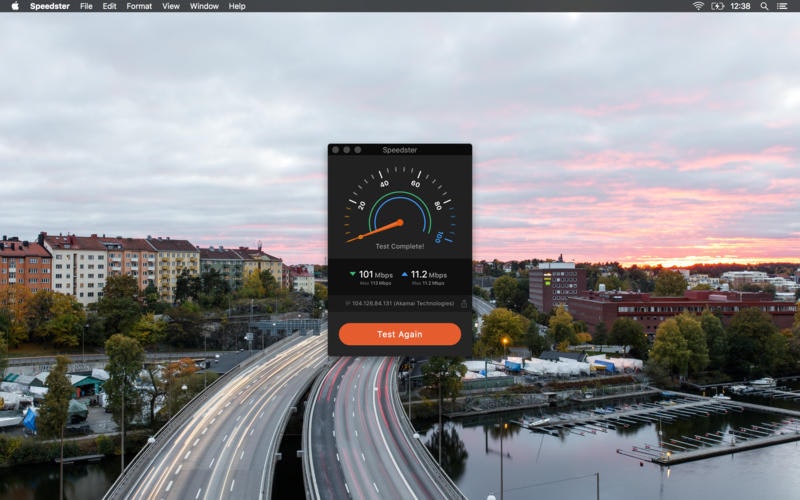Open the Notification Center list icon
The image size is (800, 500).
tap(782, 6)
